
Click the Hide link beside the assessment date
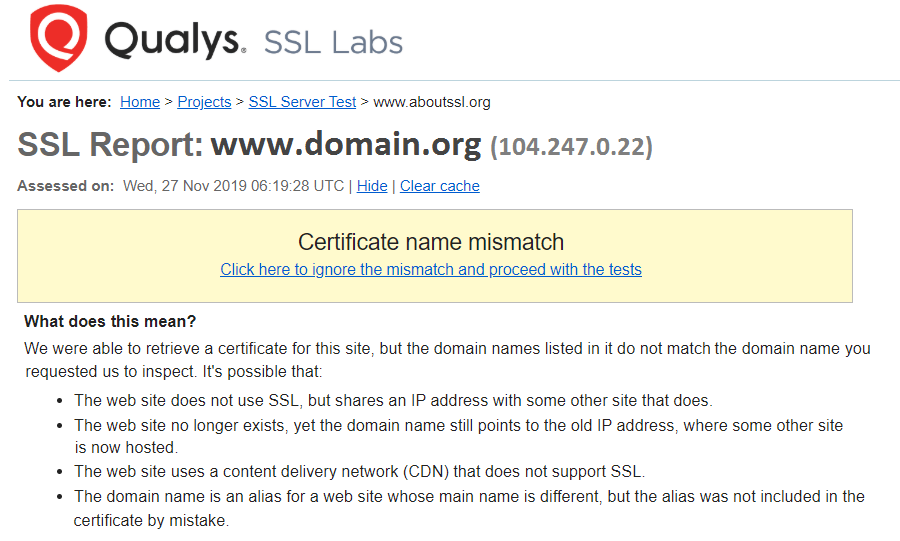[372, 186]
